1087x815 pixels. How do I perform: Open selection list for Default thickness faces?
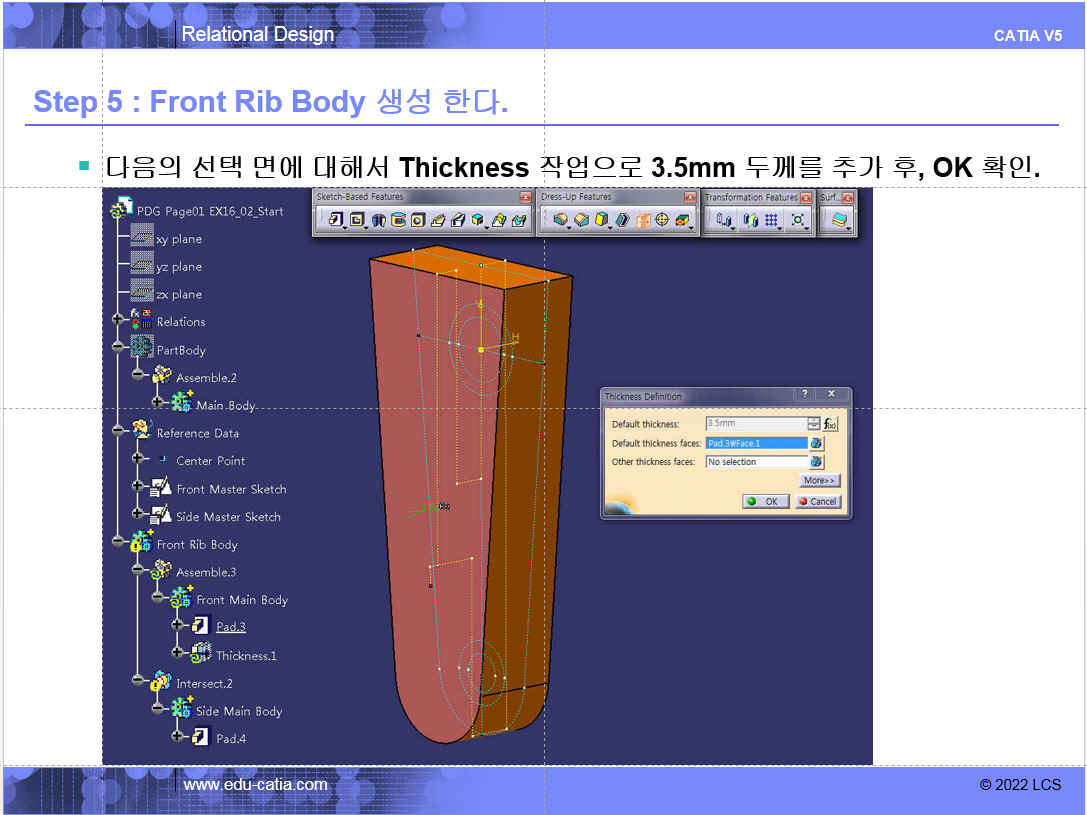(817, 443)
